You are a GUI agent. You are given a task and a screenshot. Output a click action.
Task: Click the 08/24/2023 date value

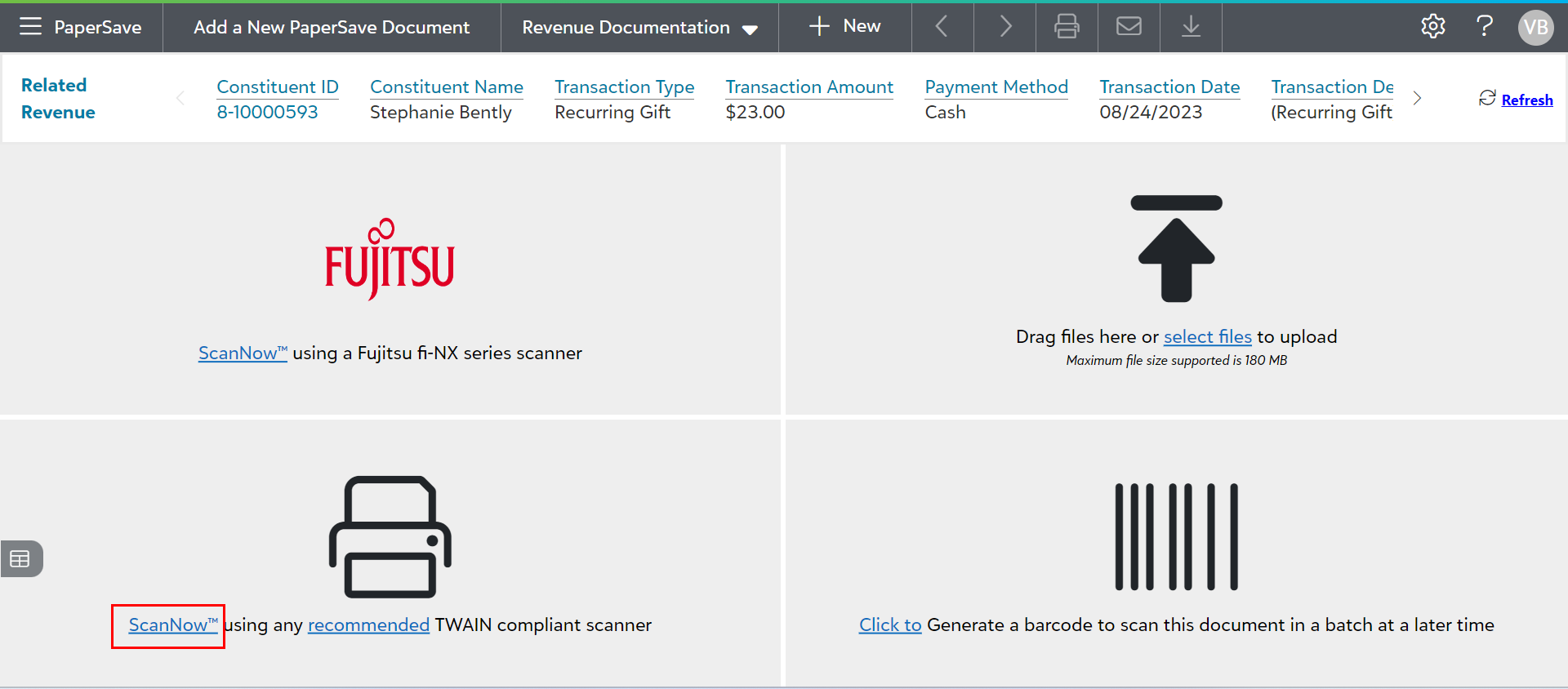click(1151, 113)
